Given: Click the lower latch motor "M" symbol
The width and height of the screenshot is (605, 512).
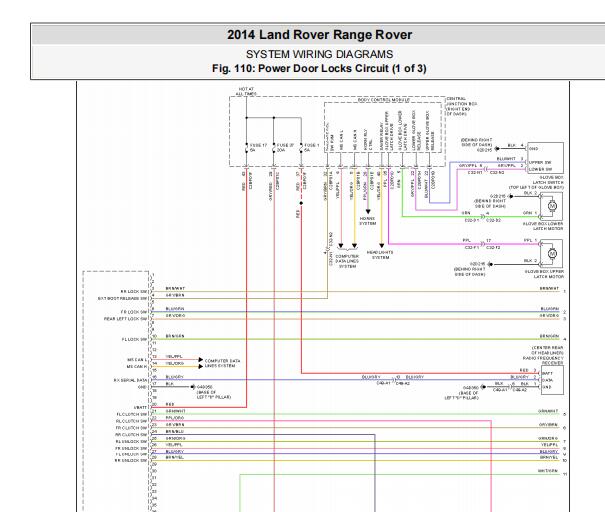Looking at the screenshot, I should coord(552,206).
